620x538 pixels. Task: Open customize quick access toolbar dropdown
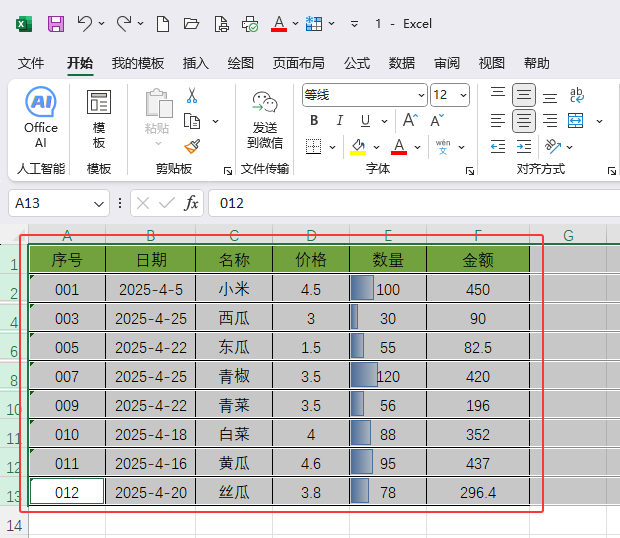(x=355, y=24)
